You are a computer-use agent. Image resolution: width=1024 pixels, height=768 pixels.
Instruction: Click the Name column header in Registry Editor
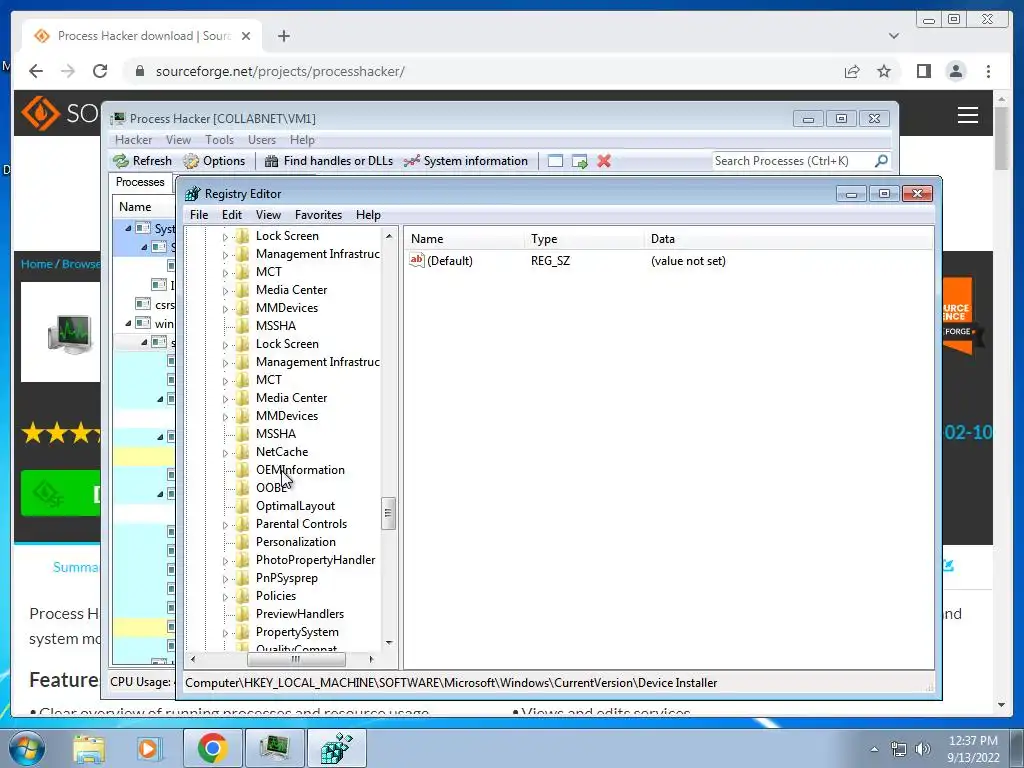464,239
